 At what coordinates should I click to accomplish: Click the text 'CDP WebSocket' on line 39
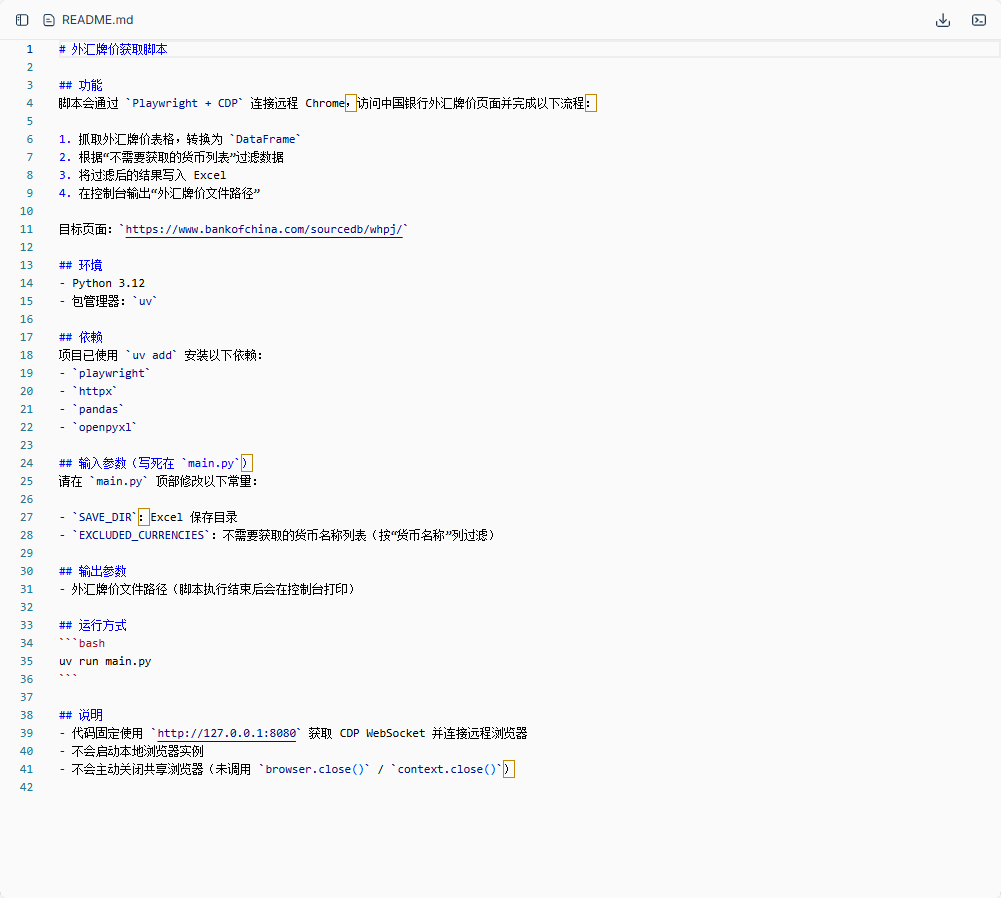pos(382,733)
